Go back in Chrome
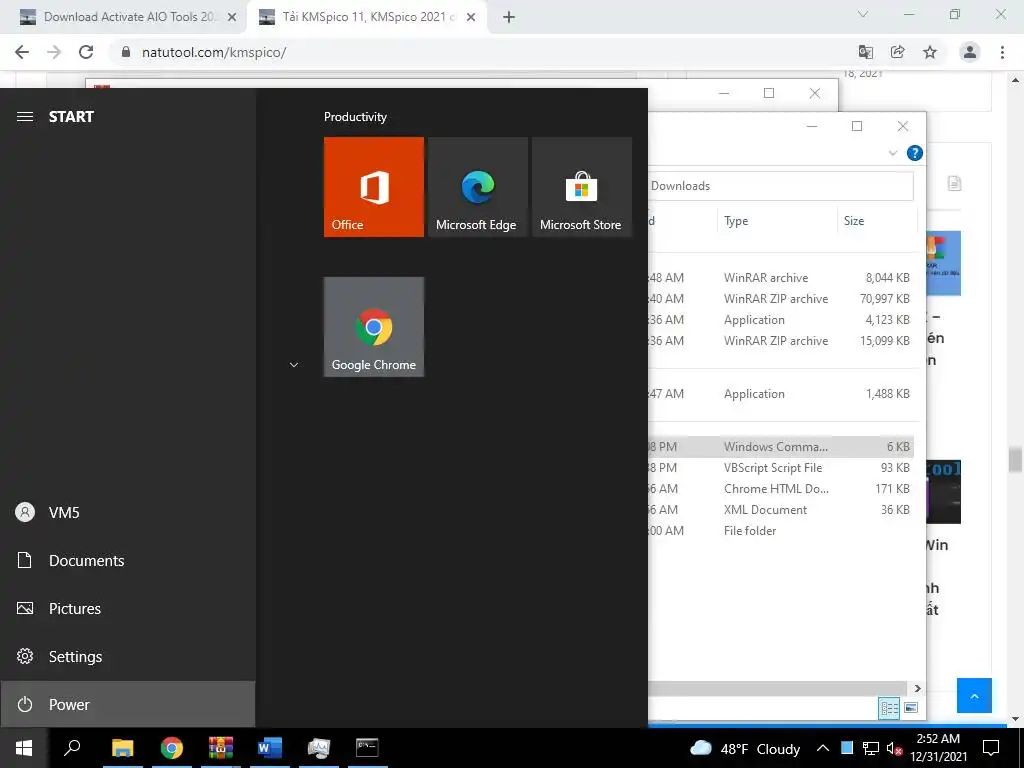Screen dimensions: 1024x768 [22, 52]
